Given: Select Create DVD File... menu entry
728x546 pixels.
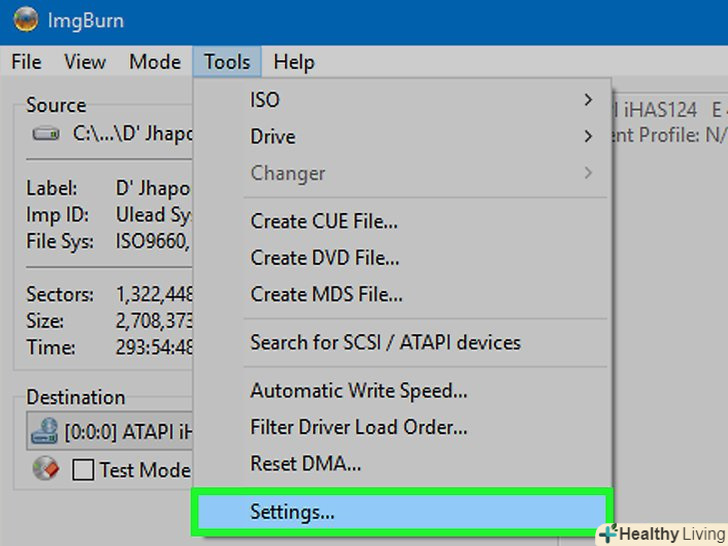Looking at the screenshot, I should pyautogui.click(x=402, y=258).
